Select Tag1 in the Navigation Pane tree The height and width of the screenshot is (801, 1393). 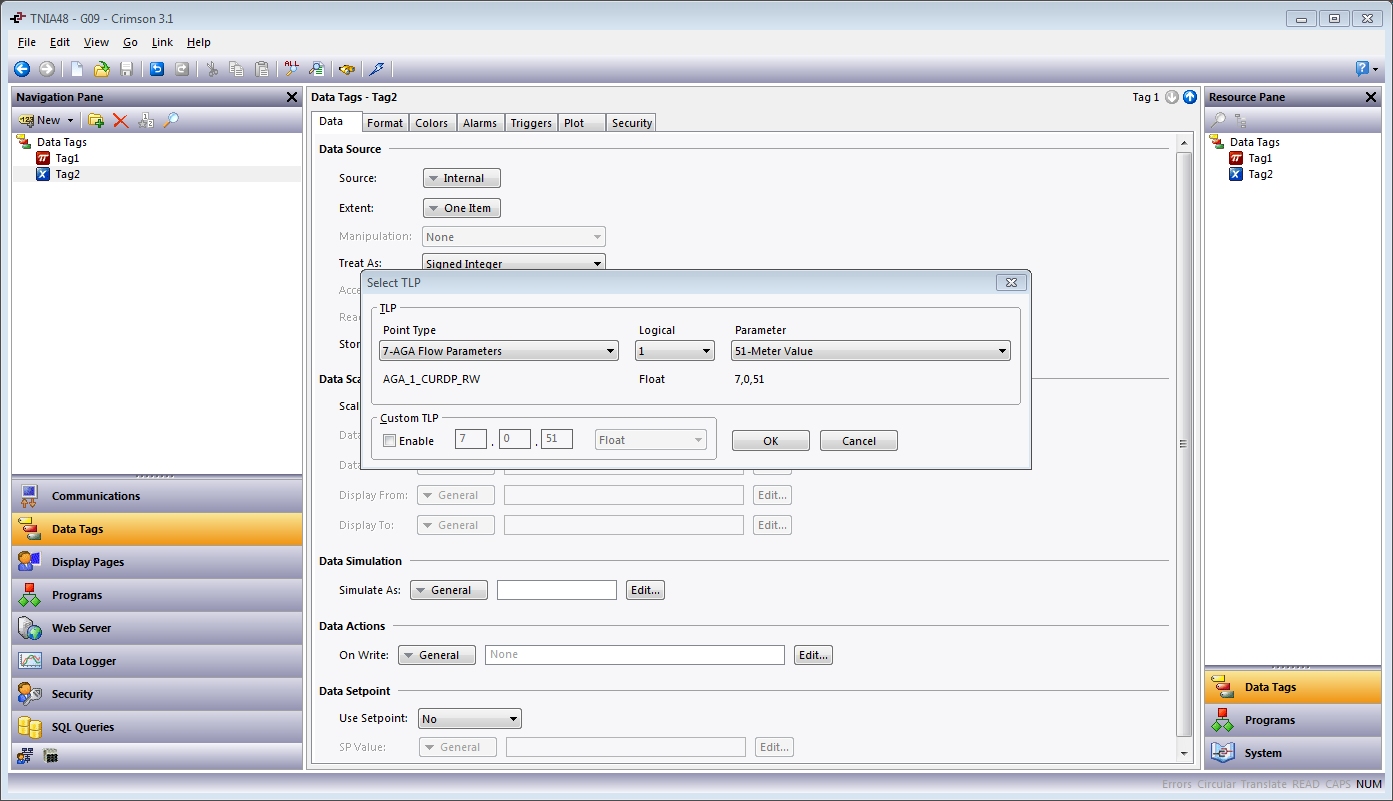click(67, 158)
